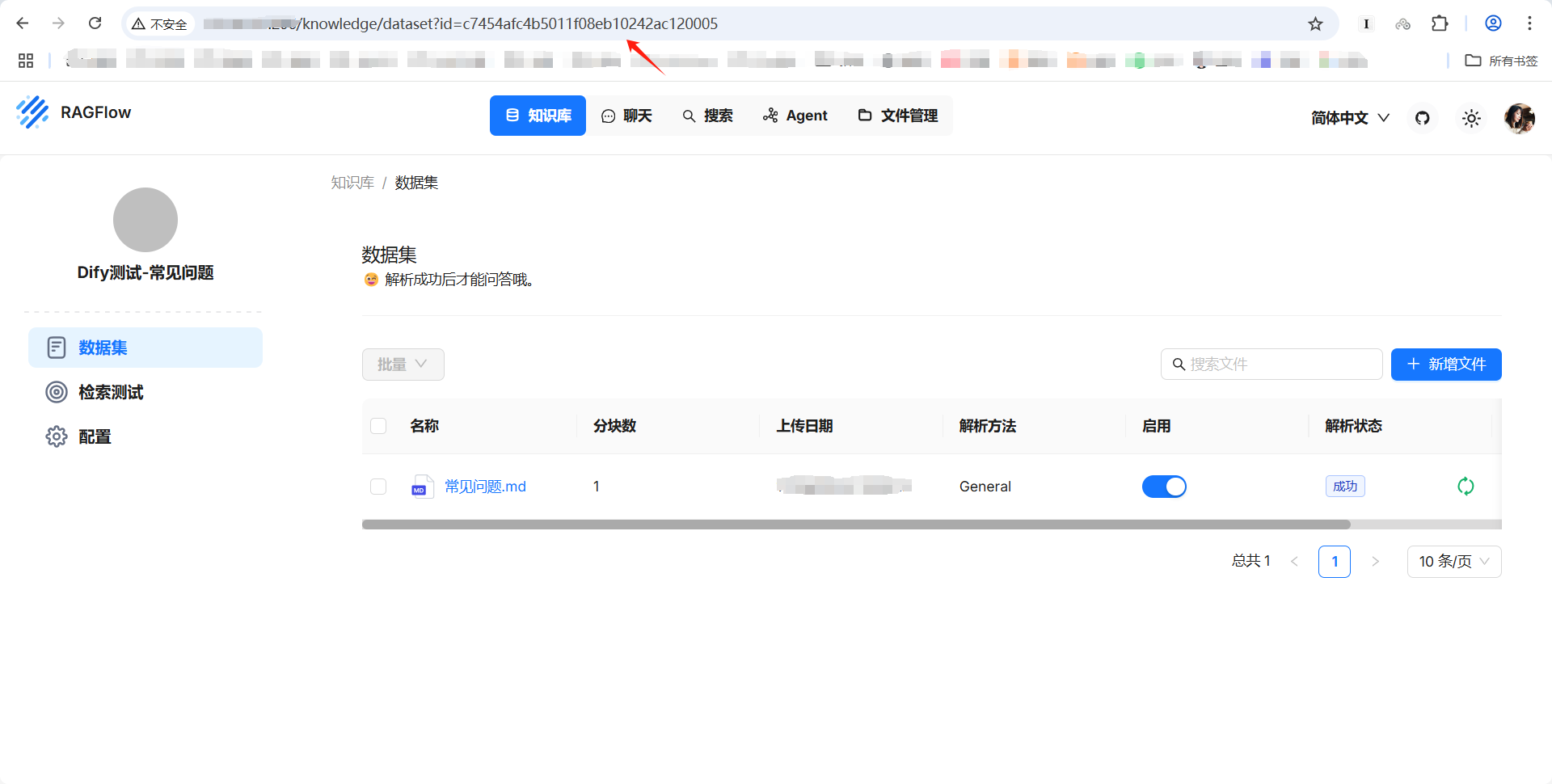Click the 解析状态 column header

[x=1353, y=426]
